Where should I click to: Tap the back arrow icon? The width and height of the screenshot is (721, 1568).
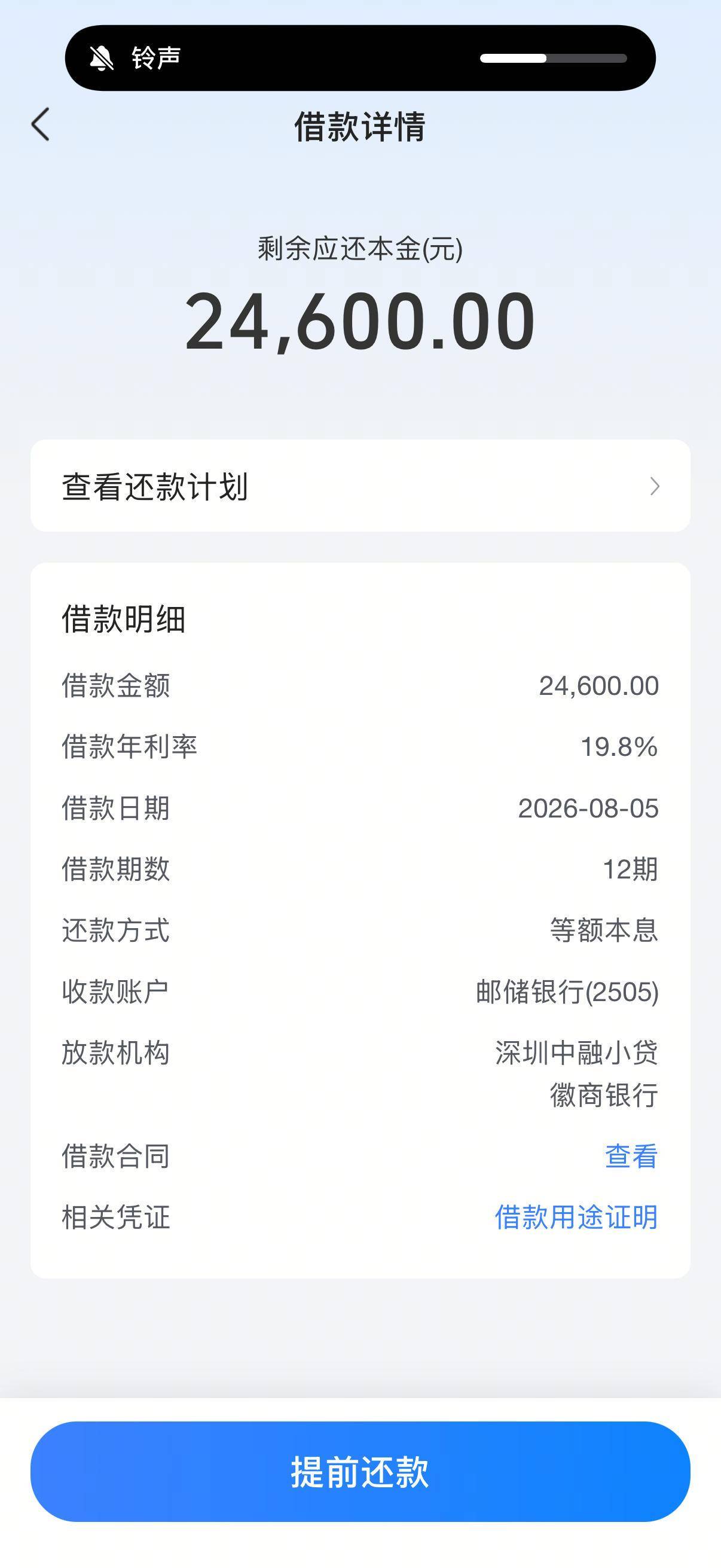41,125
